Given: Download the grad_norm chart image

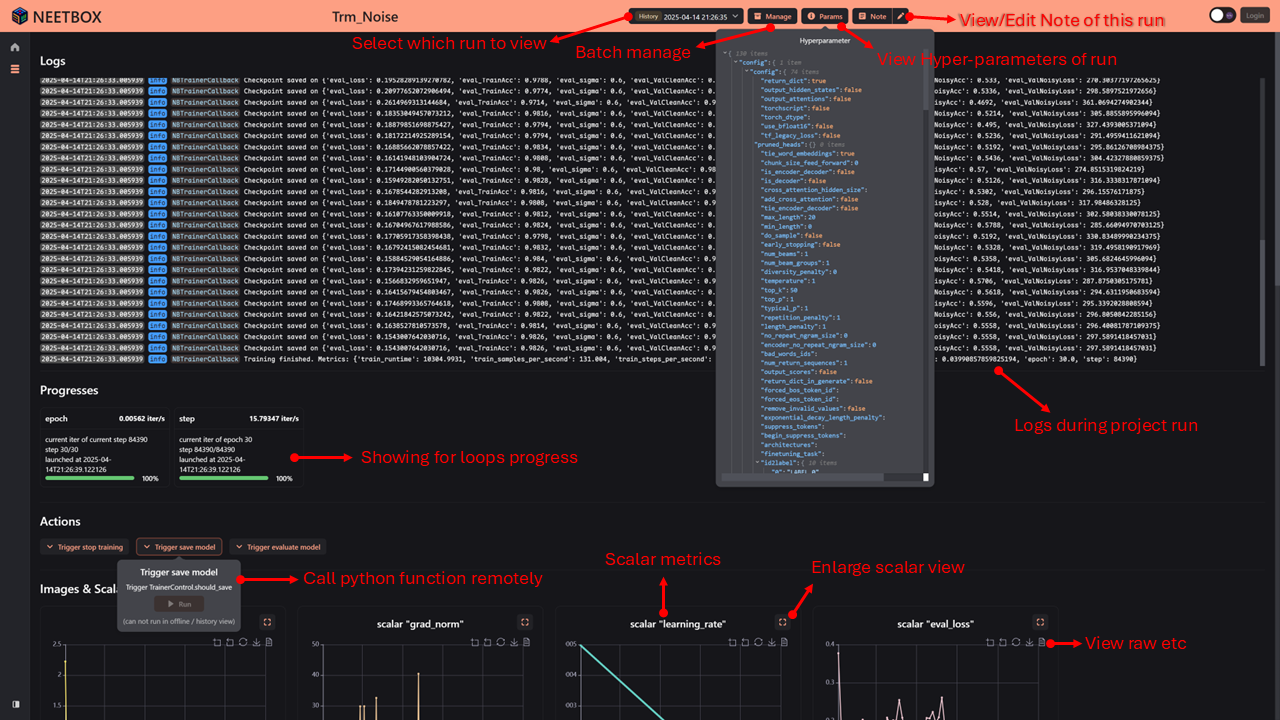Looking at the screenshot, I should tap(513, 642).
